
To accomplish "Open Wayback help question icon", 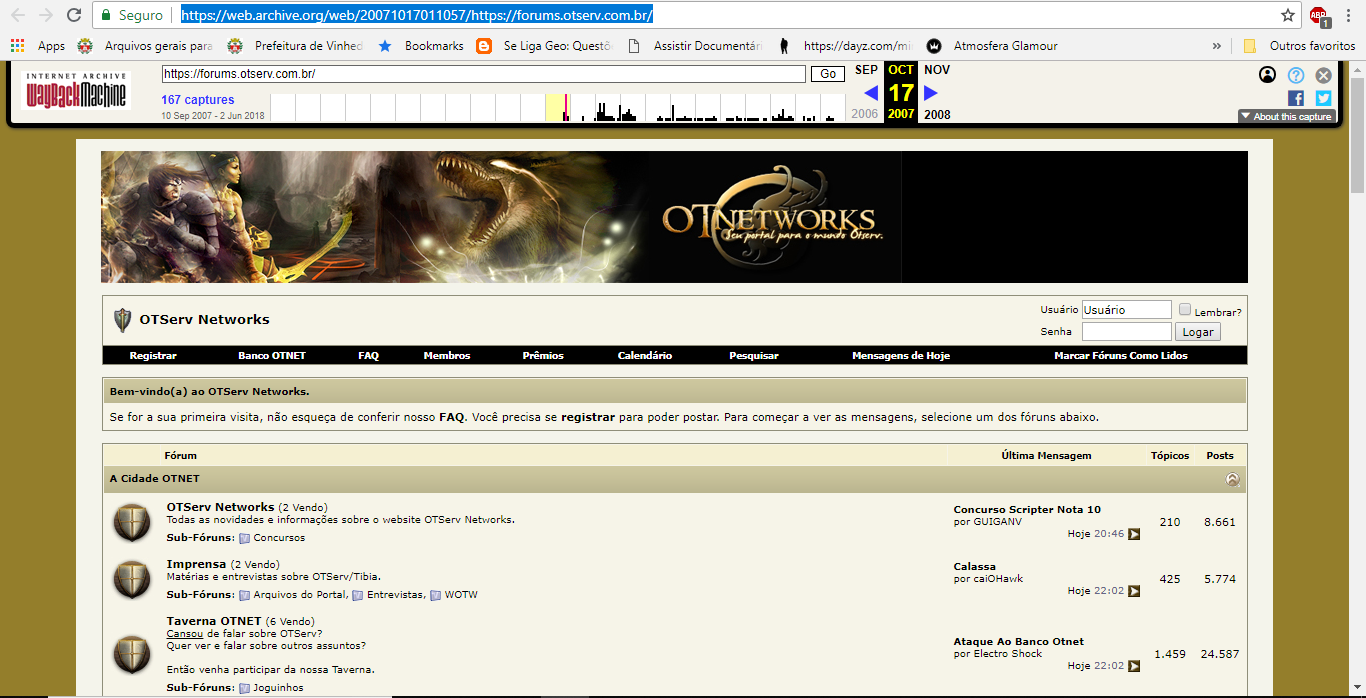I will coord(1296,75).
